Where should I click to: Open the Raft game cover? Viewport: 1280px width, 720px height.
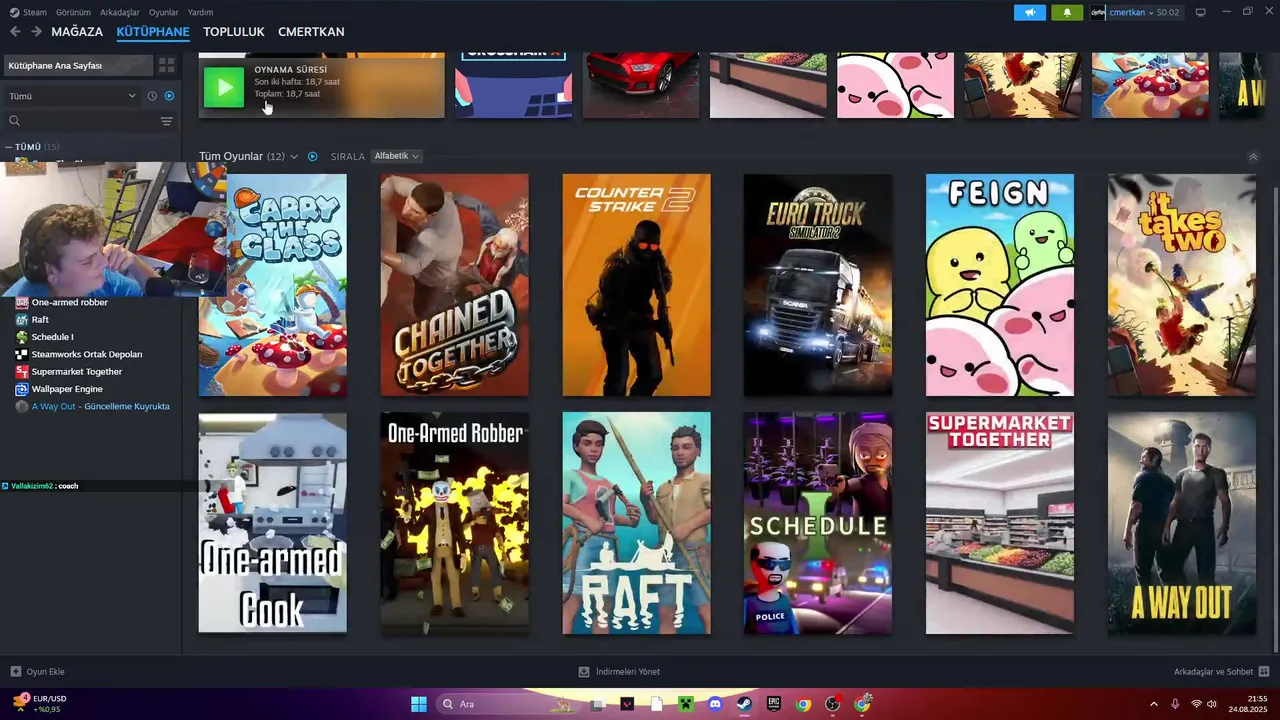click(636, 523)
